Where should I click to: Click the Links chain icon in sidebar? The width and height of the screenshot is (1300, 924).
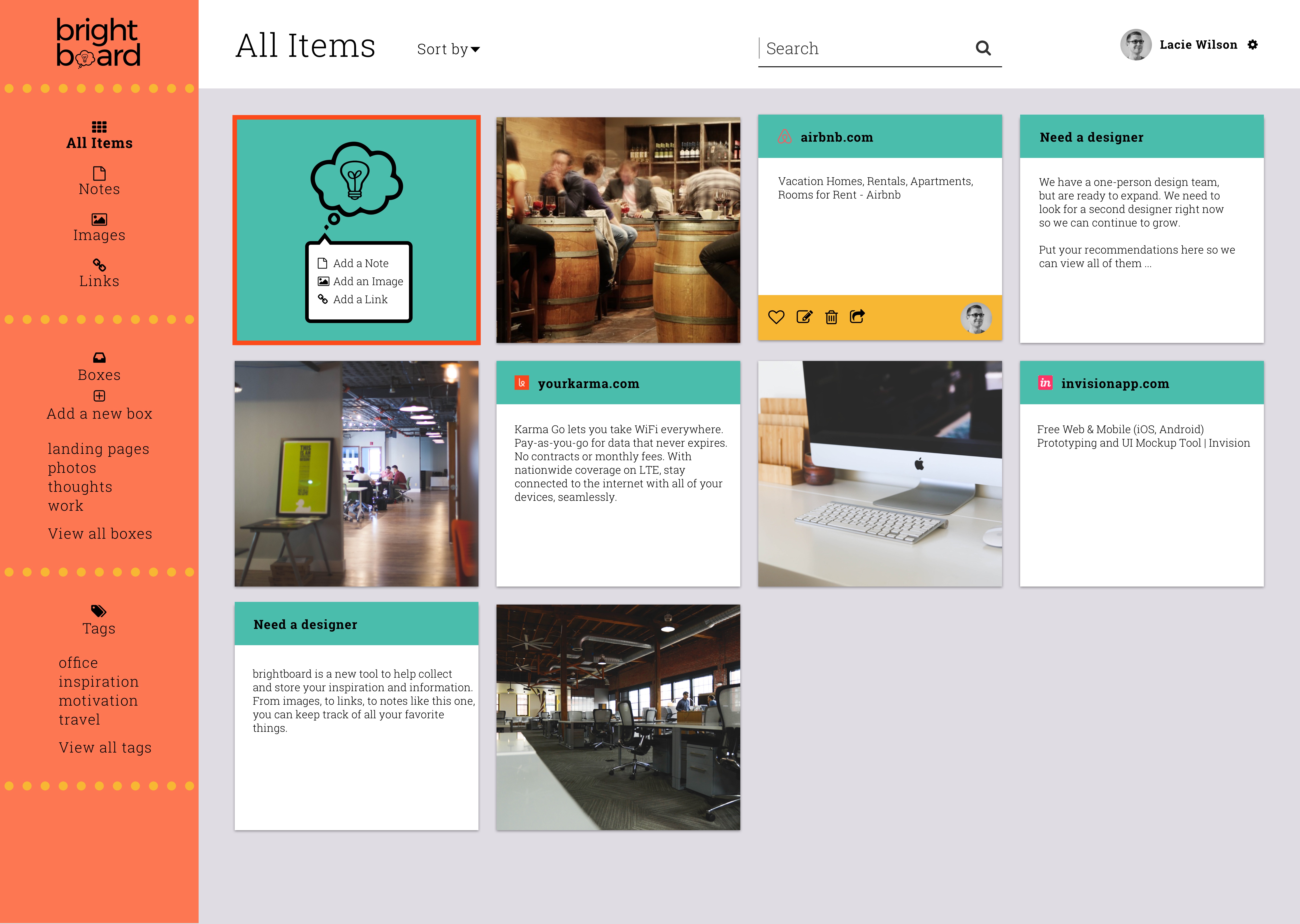click(x=99, y=265)
